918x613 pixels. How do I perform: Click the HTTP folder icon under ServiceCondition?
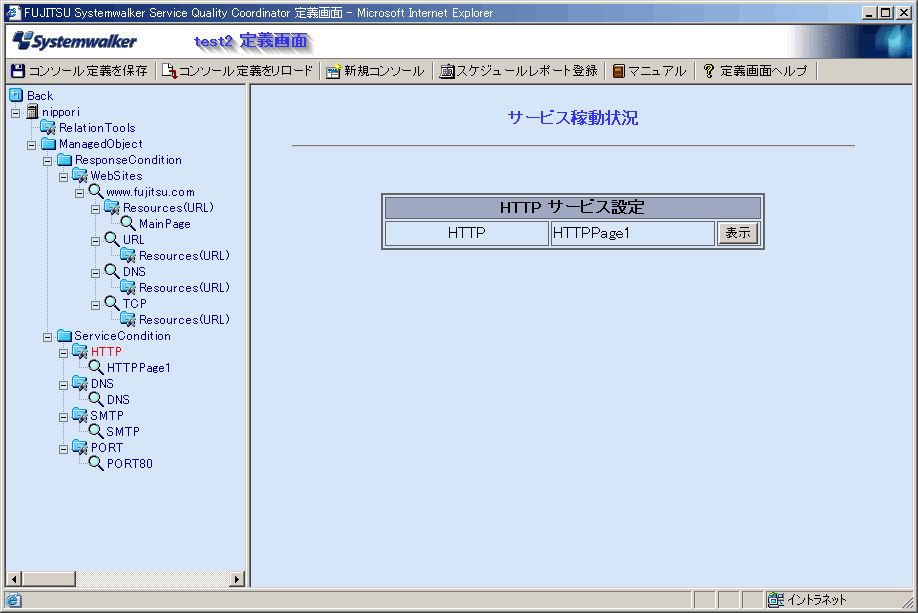point(80,351)
